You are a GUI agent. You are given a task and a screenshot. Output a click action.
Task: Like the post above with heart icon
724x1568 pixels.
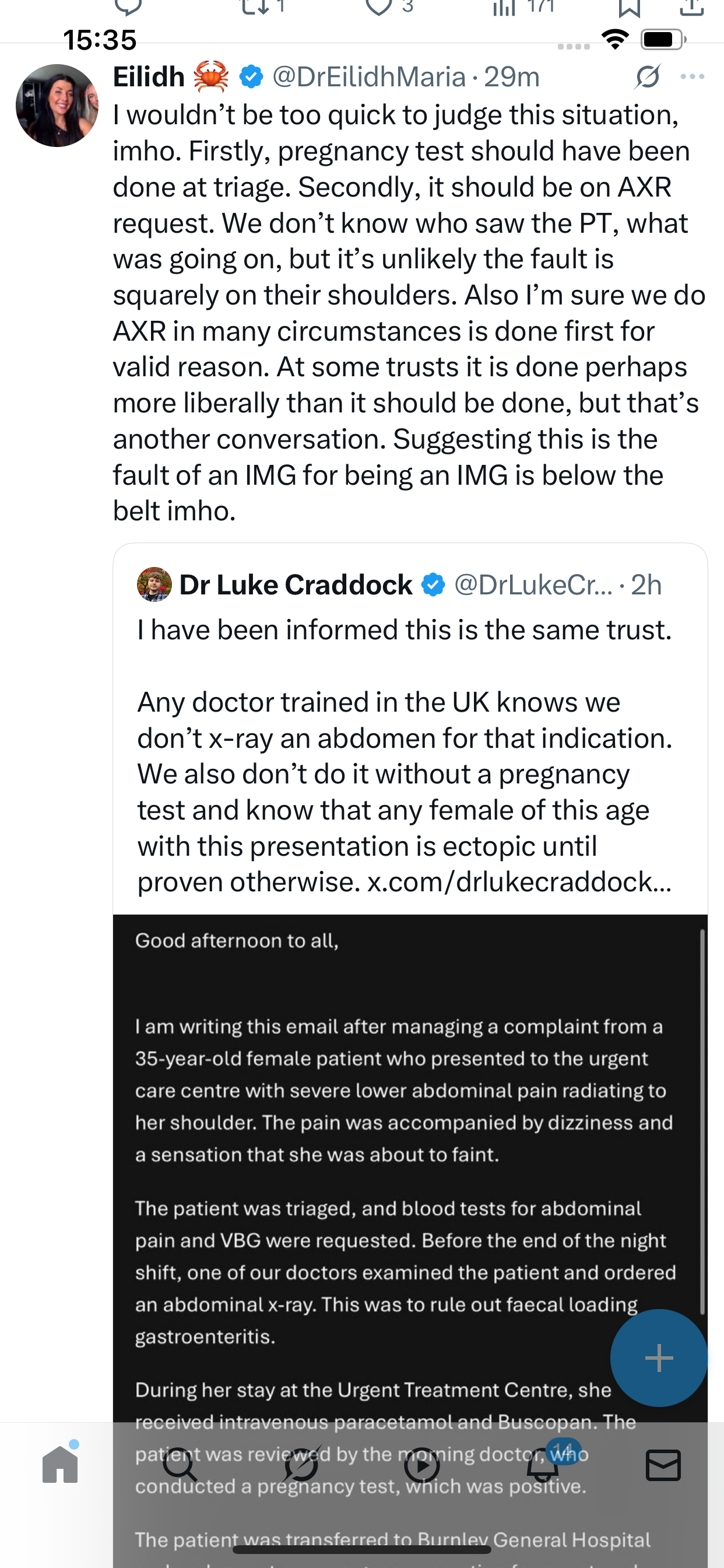click(378, 8)
